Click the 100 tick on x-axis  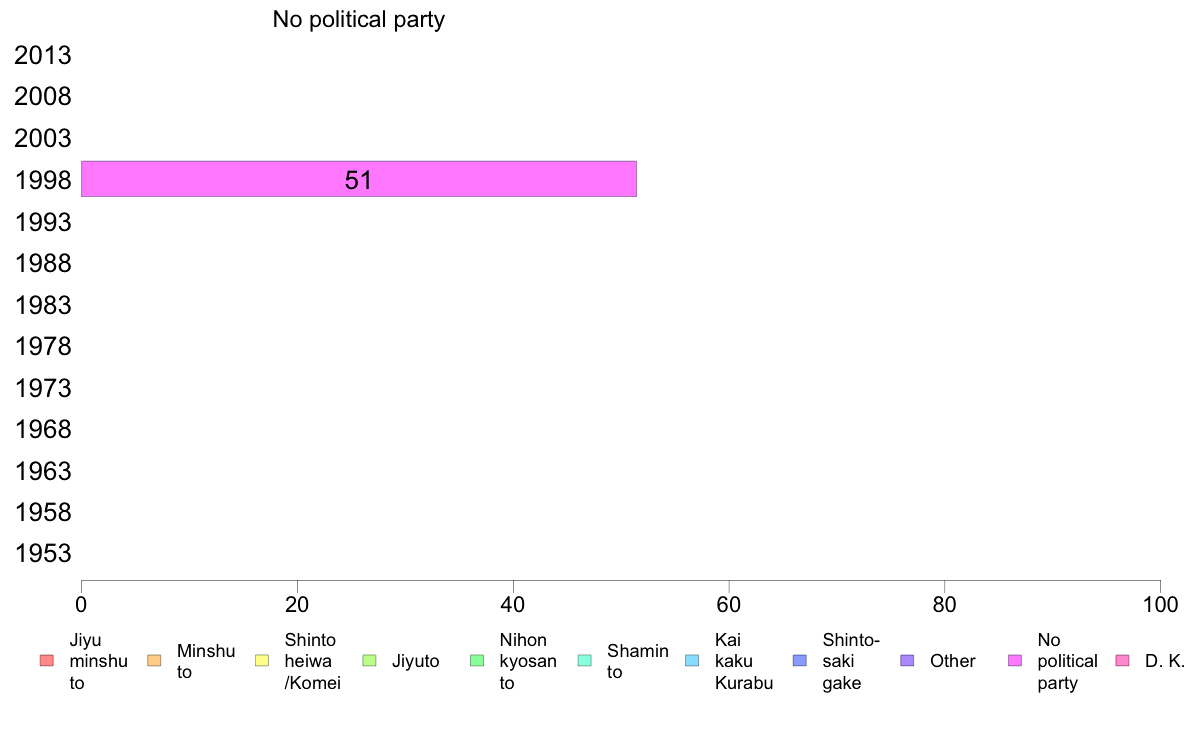1160,604
